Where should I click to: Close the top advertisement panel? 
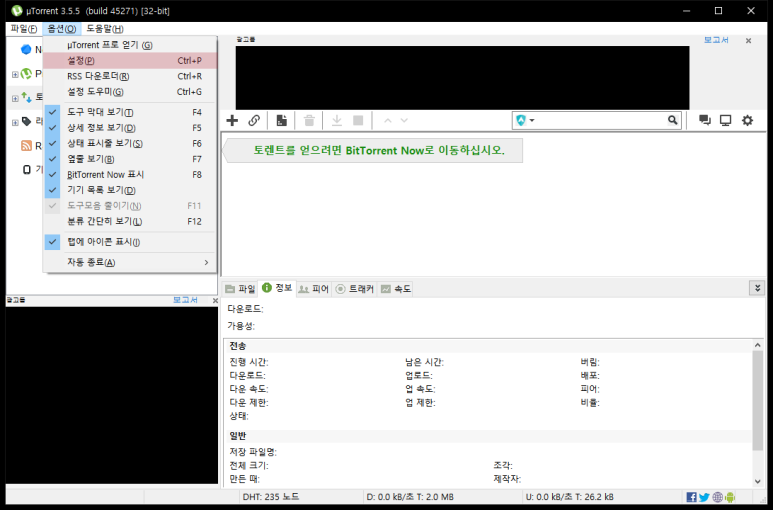point(748,41)
